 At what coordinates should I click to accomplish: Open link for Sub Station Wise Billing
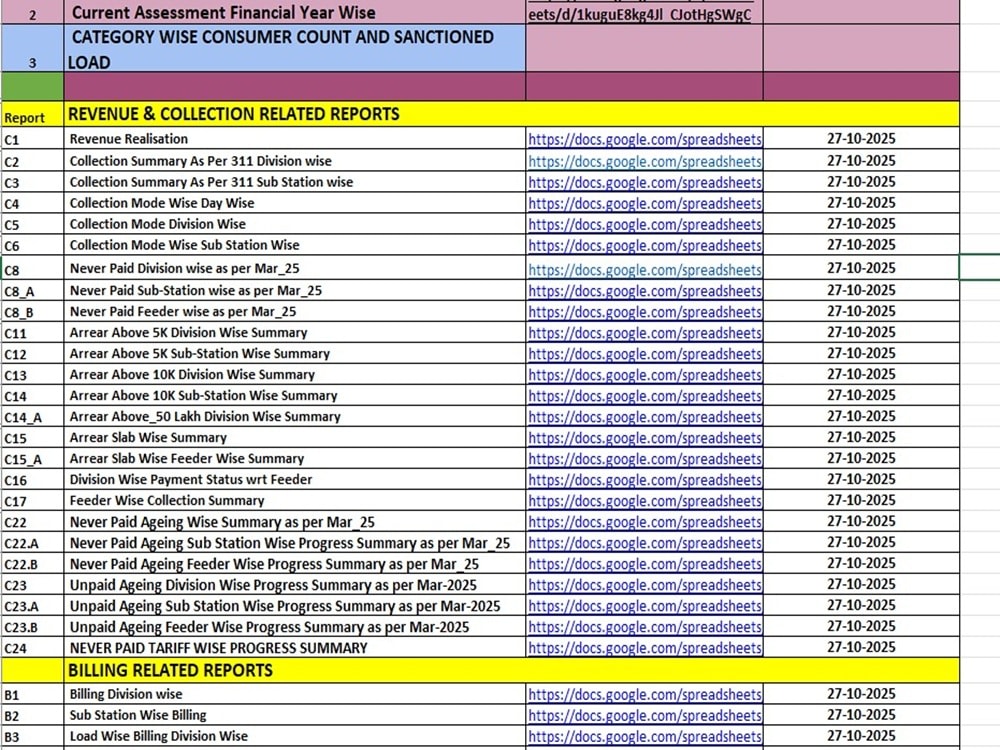coord(645,716)
